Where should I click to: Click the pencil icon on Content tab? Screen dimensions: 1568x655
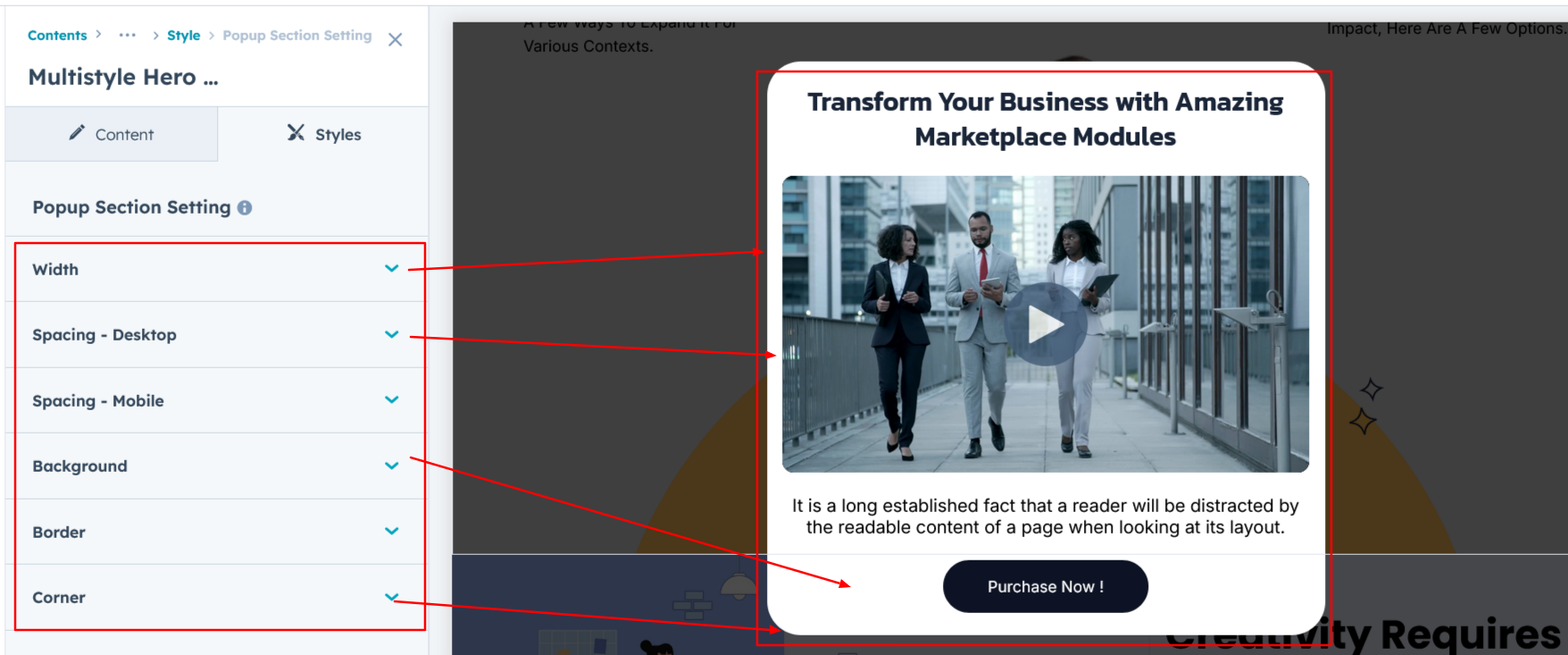(78, 133)
